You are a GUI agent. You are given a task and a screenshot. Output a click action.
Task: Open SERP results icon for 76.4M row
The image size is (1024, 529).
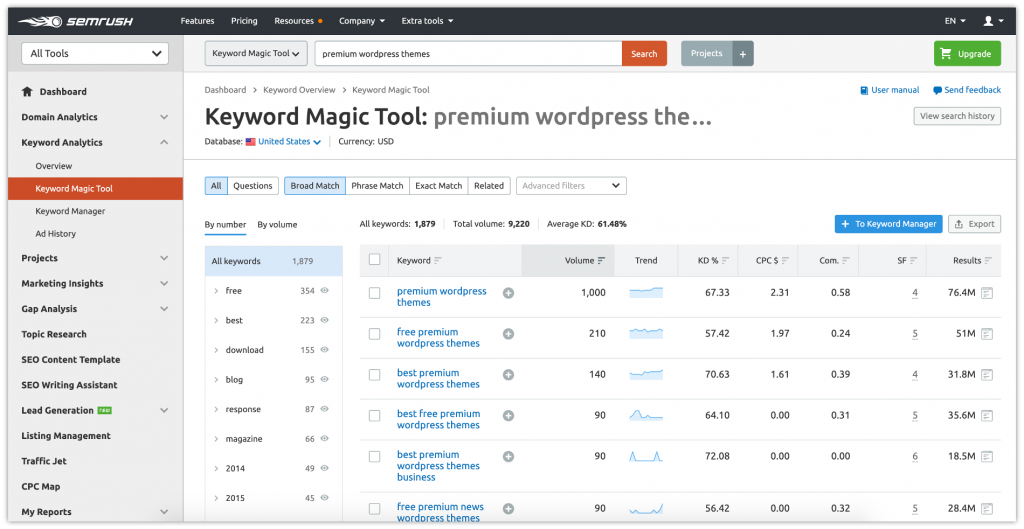tap(987, 293)
